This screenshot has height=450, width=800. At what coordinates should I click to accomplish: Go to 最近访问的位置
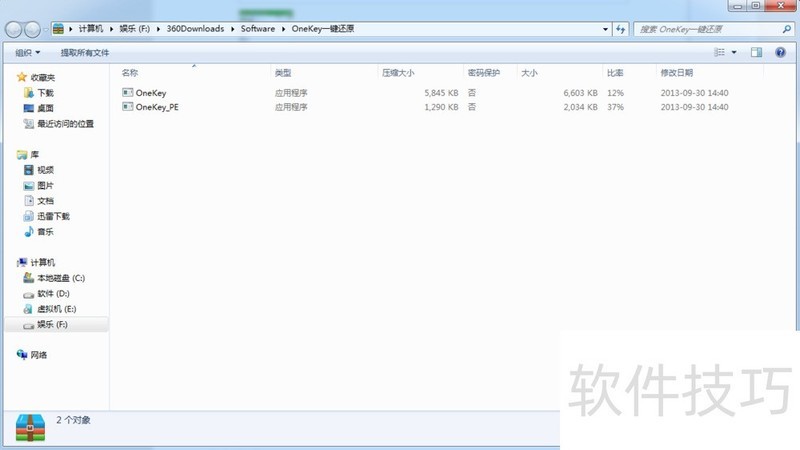[65, 124]
